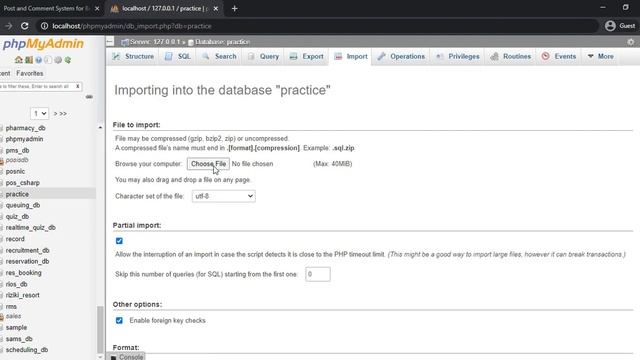
Task: Select pharmacy_db database
Action: coord(25,128)
